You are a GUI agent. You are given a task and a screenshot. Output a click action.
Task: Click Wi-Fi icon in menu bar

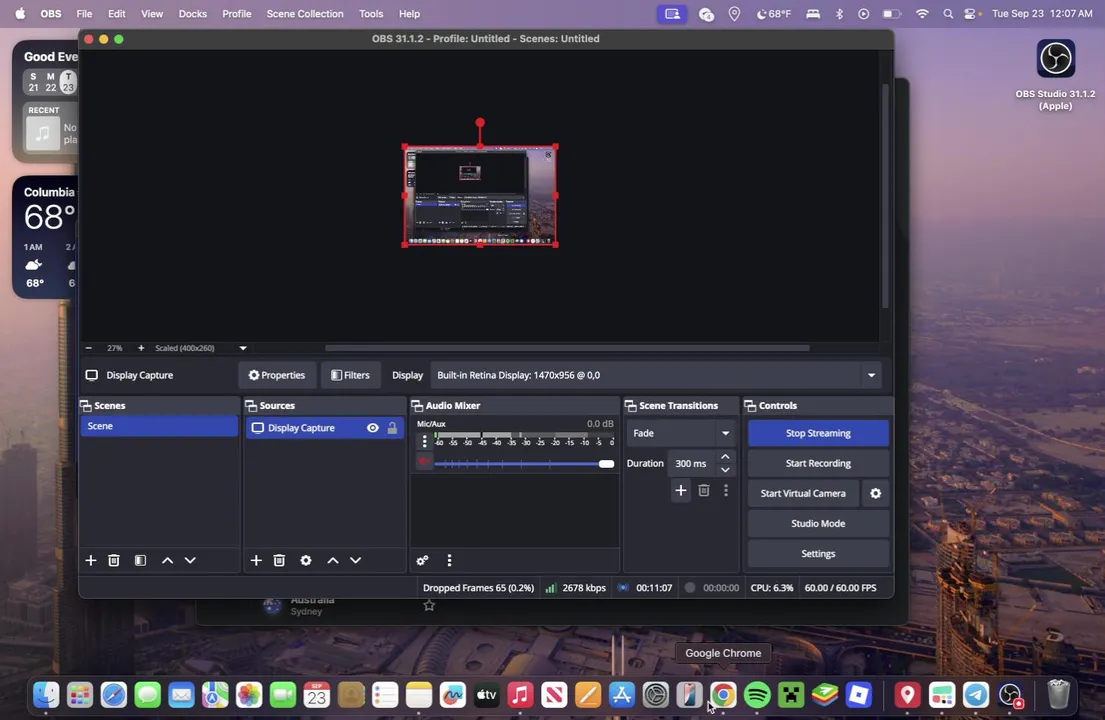[922, 13]
